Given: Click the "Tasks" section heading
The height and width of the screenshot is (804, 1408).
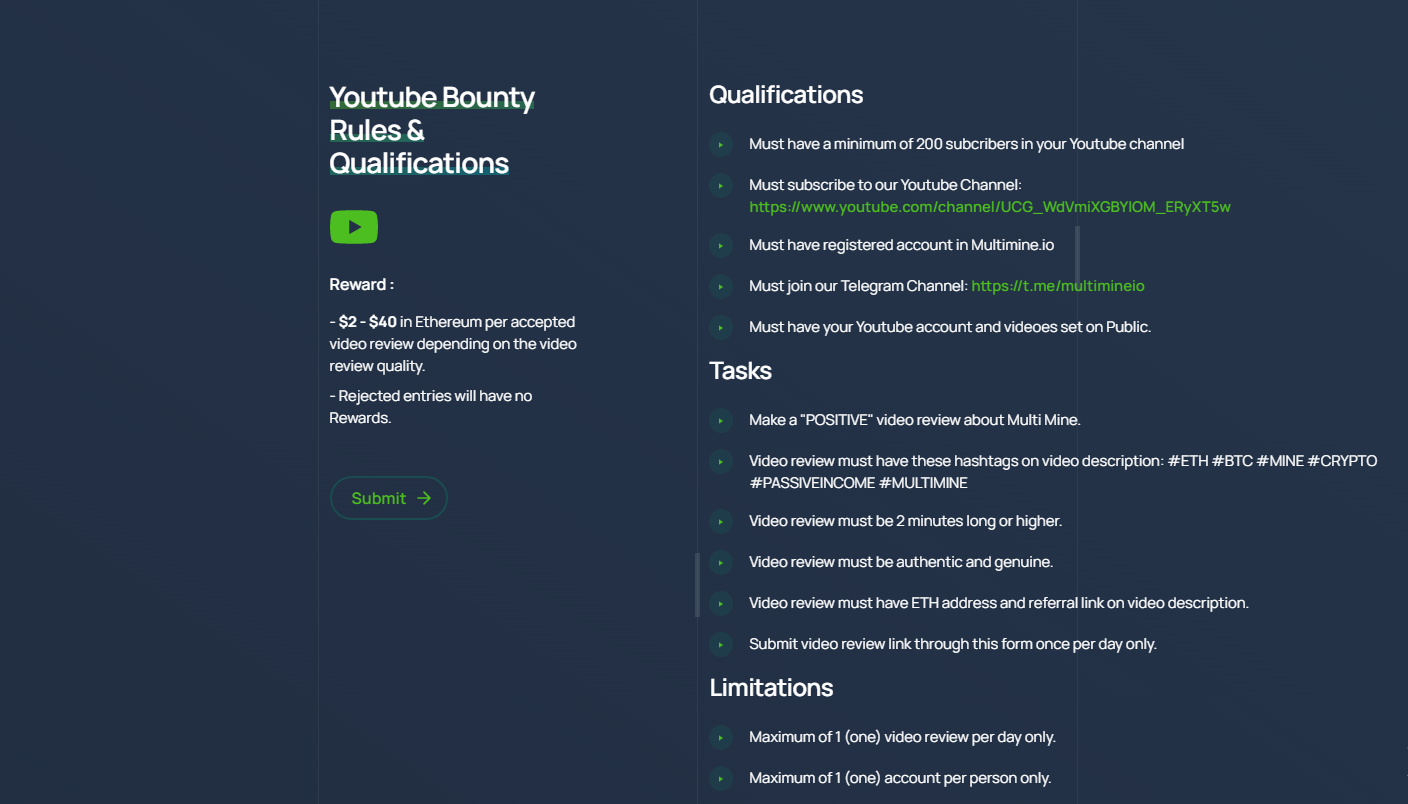Looking at the screenshot, I should [x=741, y=371].
